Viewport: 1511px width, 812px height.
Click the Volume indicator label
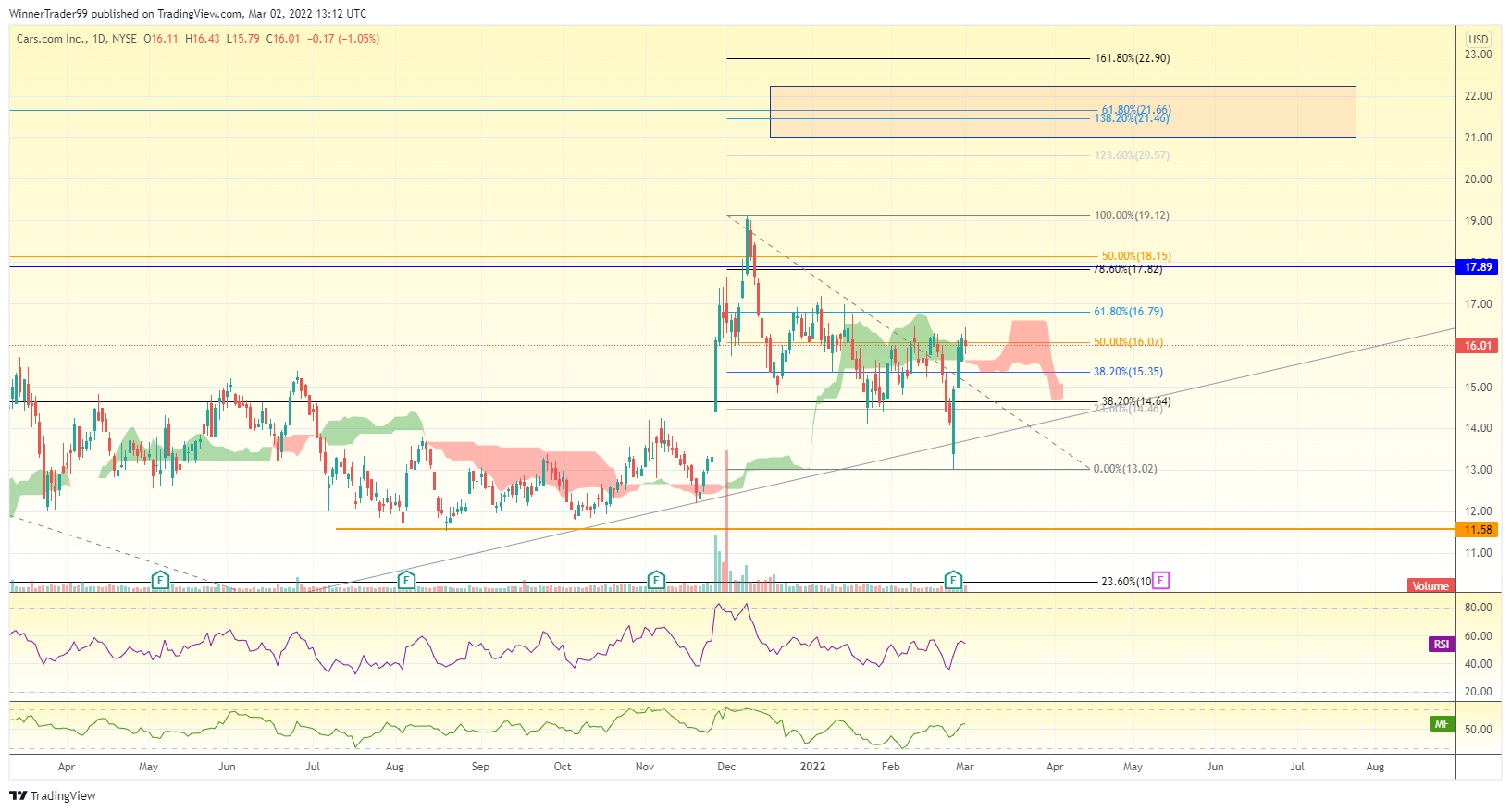point(1430,586)
